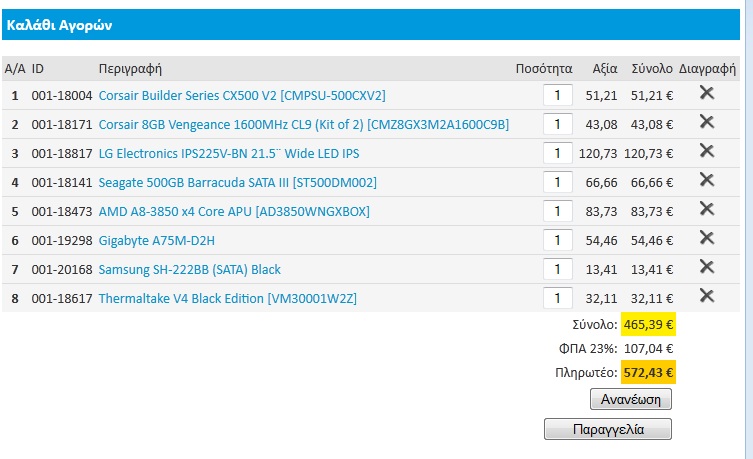The image size is (753, 459).
Task: Click the Σύνολο column header
Action: coord(652,69)
